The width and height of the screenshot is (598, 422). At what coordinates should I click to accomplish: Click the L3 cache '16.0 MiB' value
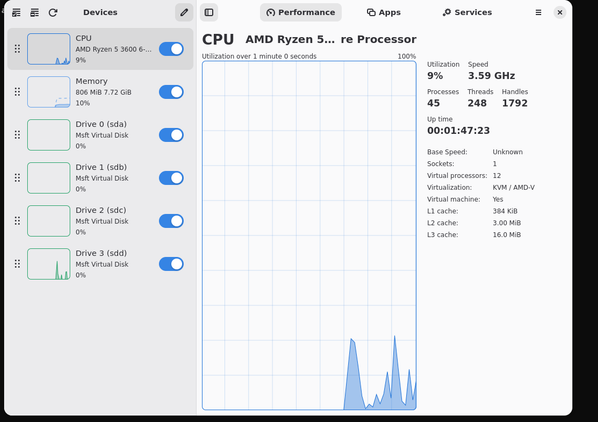click(x=506, y=234)
